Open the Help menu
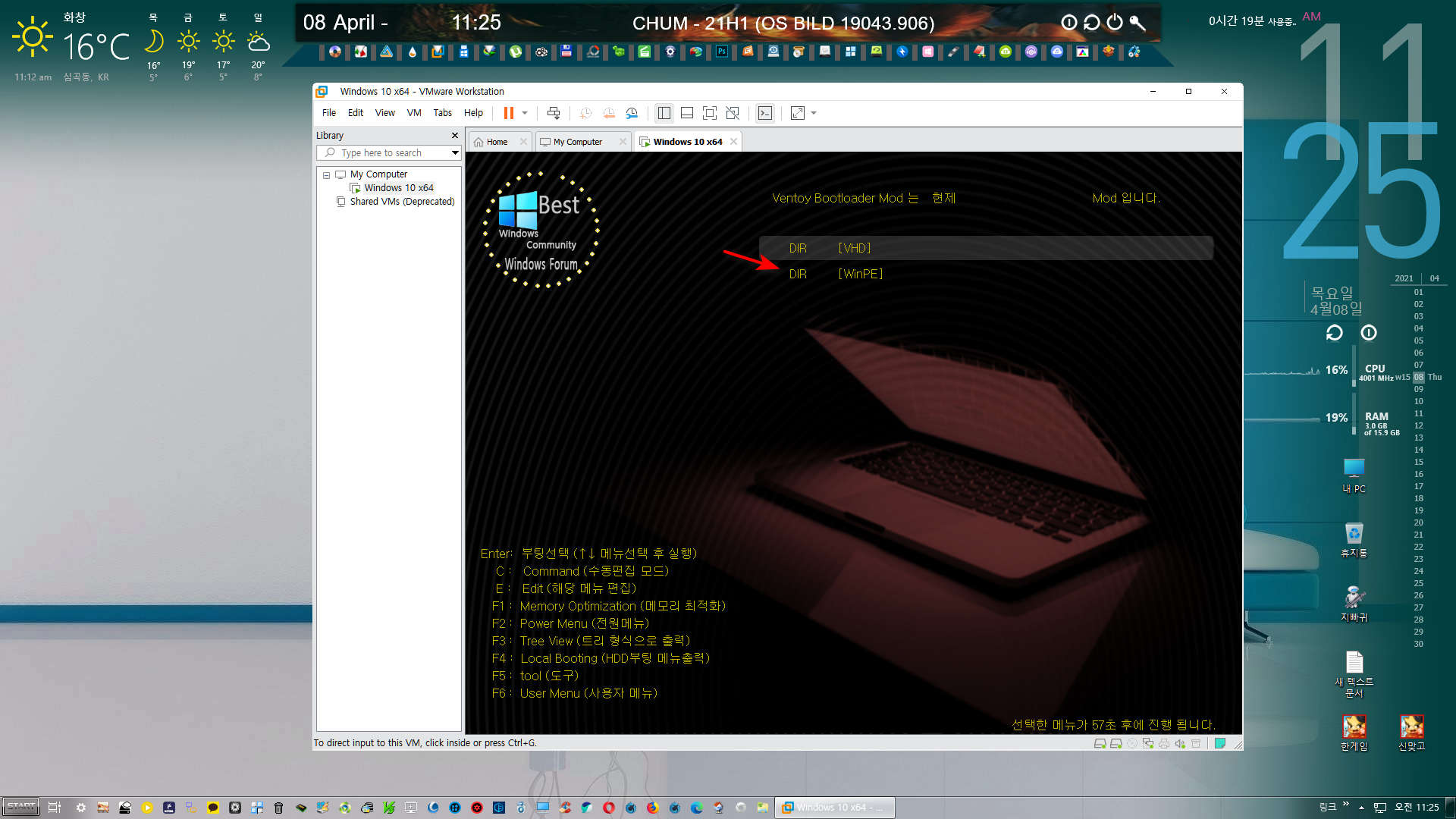Image resolution: width=1456 pixels, height=819 pixels. pyautogui.click(x=473, y=113)
